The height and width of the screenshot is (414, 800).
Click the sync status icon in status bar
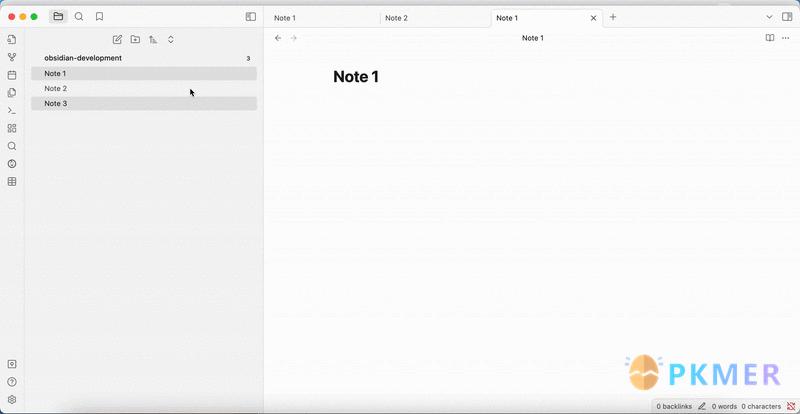coord(790,407)
